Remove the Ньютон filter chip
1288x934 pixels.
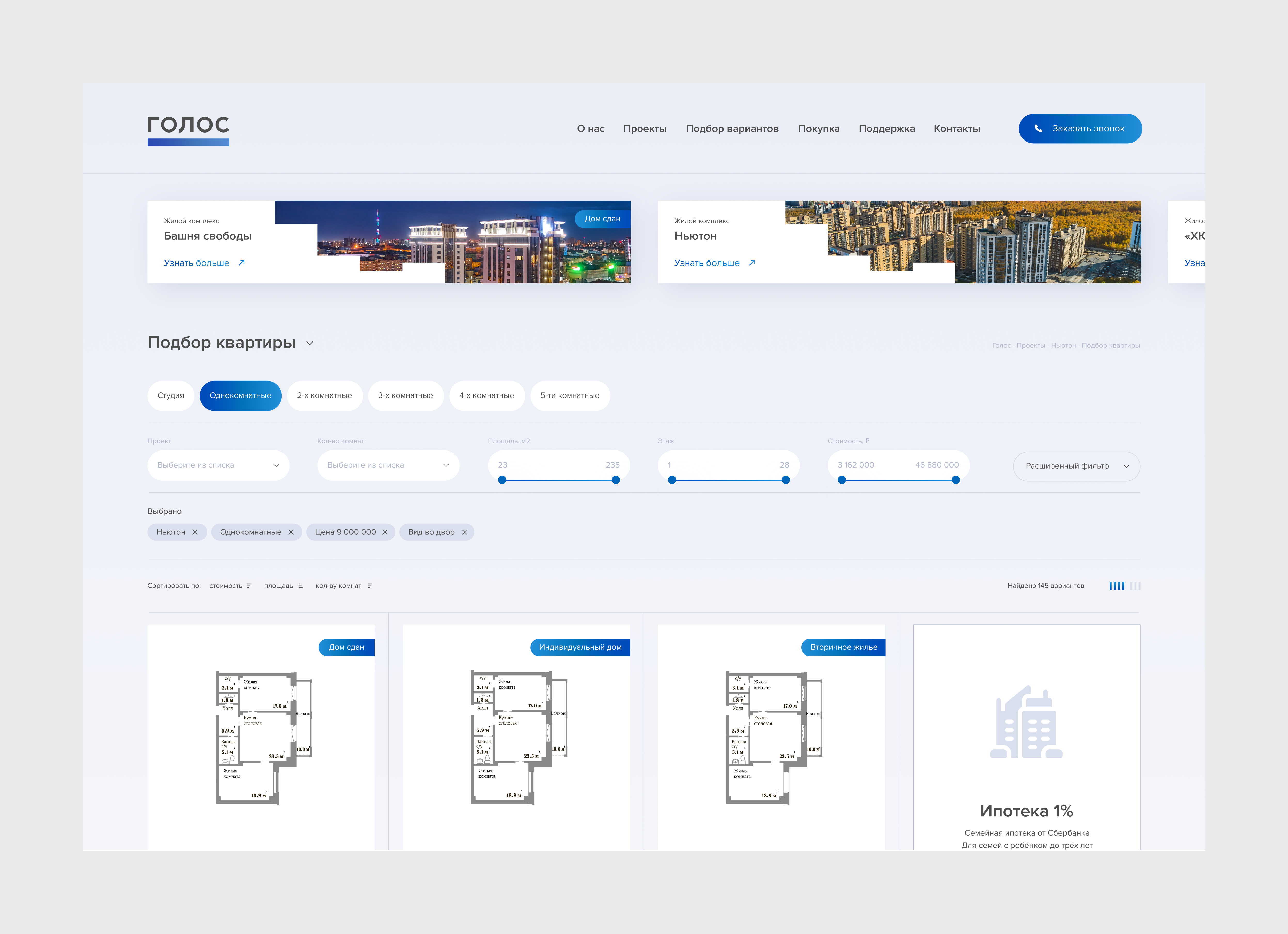tap(195, 532)
